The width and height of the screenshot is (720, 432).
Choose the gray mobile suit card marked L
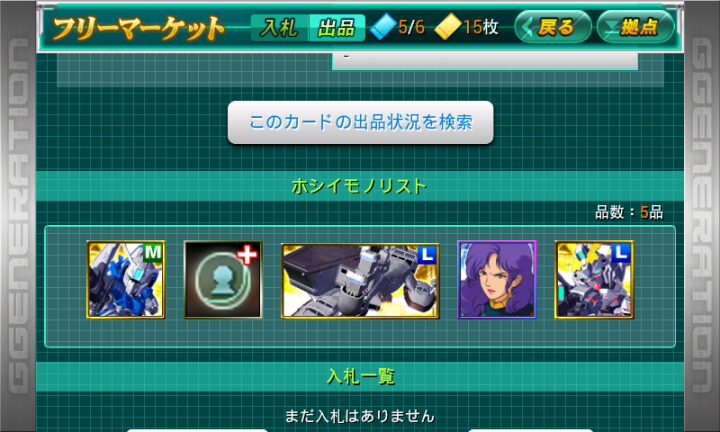point(594,280)
